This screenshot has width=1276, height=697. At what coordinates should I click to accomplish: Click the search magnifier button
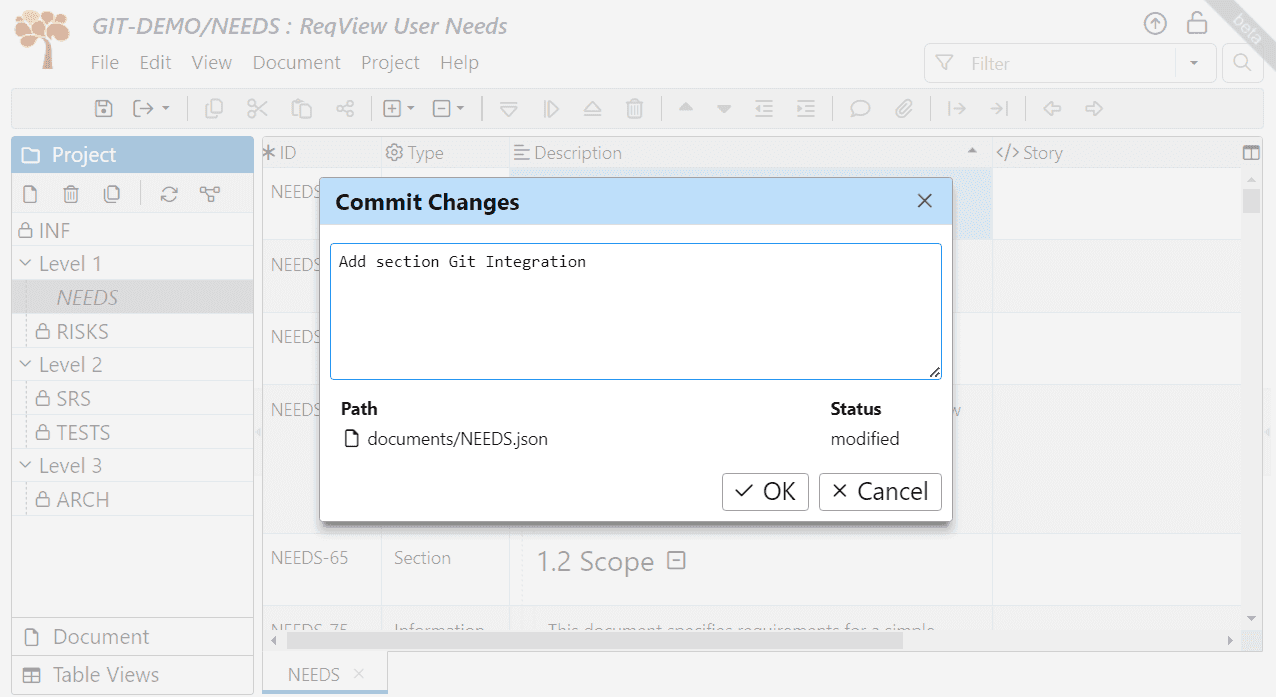pos(1242,63)
